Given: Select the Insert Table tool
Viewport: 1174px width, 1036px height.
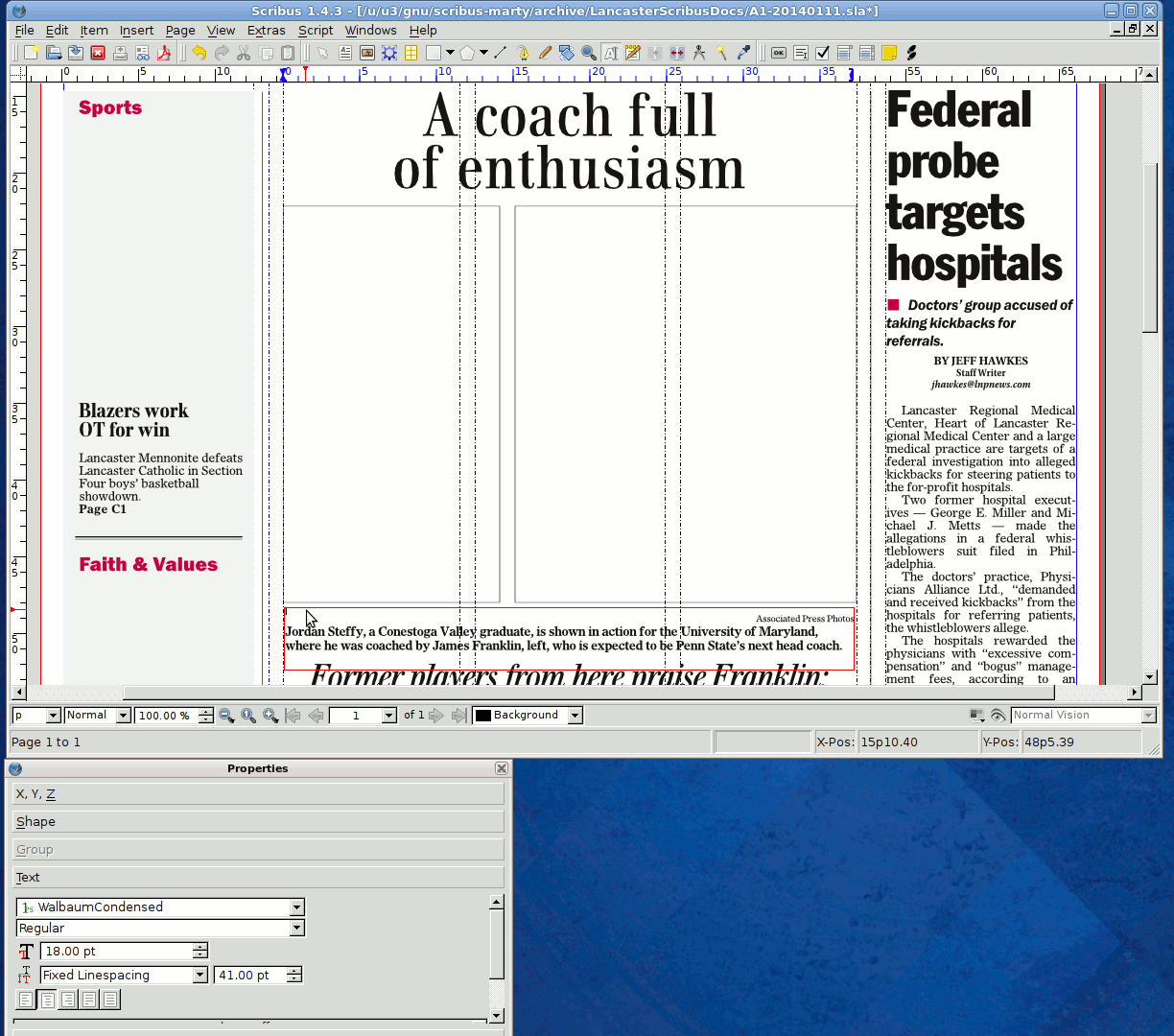Looking at the screenshot, I should (x=411, y=53).
